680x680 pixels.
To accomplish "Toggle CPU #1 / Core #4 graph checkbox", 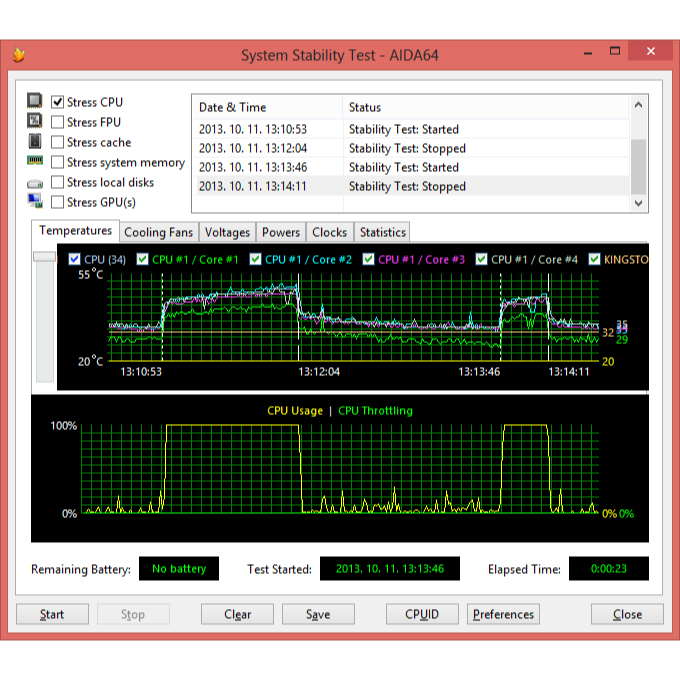I will pyautogui.click(x=481, y=259).
